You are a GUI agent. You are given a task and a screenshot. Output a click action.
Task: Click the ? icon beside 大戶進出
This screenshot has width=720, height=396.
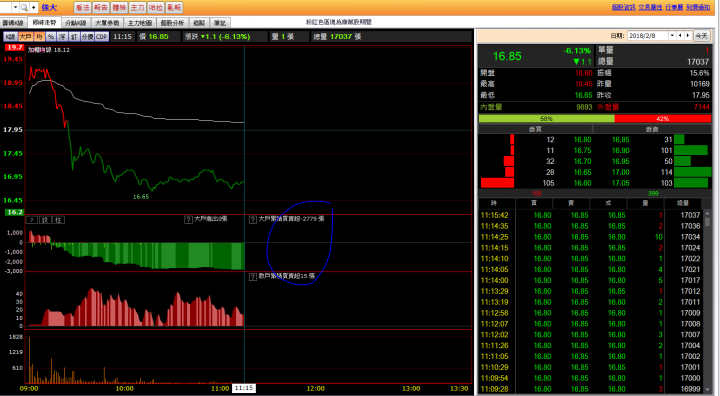click(188, 220)
